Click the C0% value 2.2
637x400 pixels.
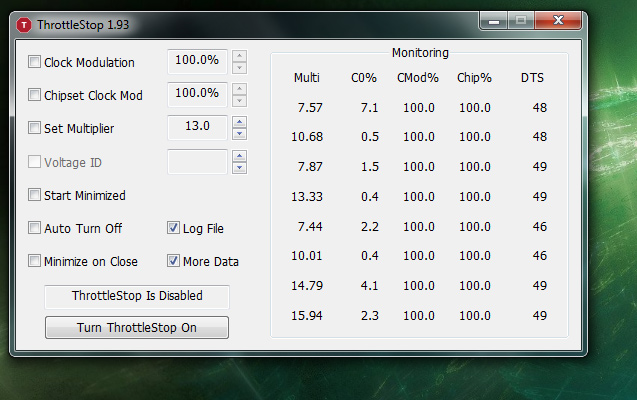(x=370, y=226)
